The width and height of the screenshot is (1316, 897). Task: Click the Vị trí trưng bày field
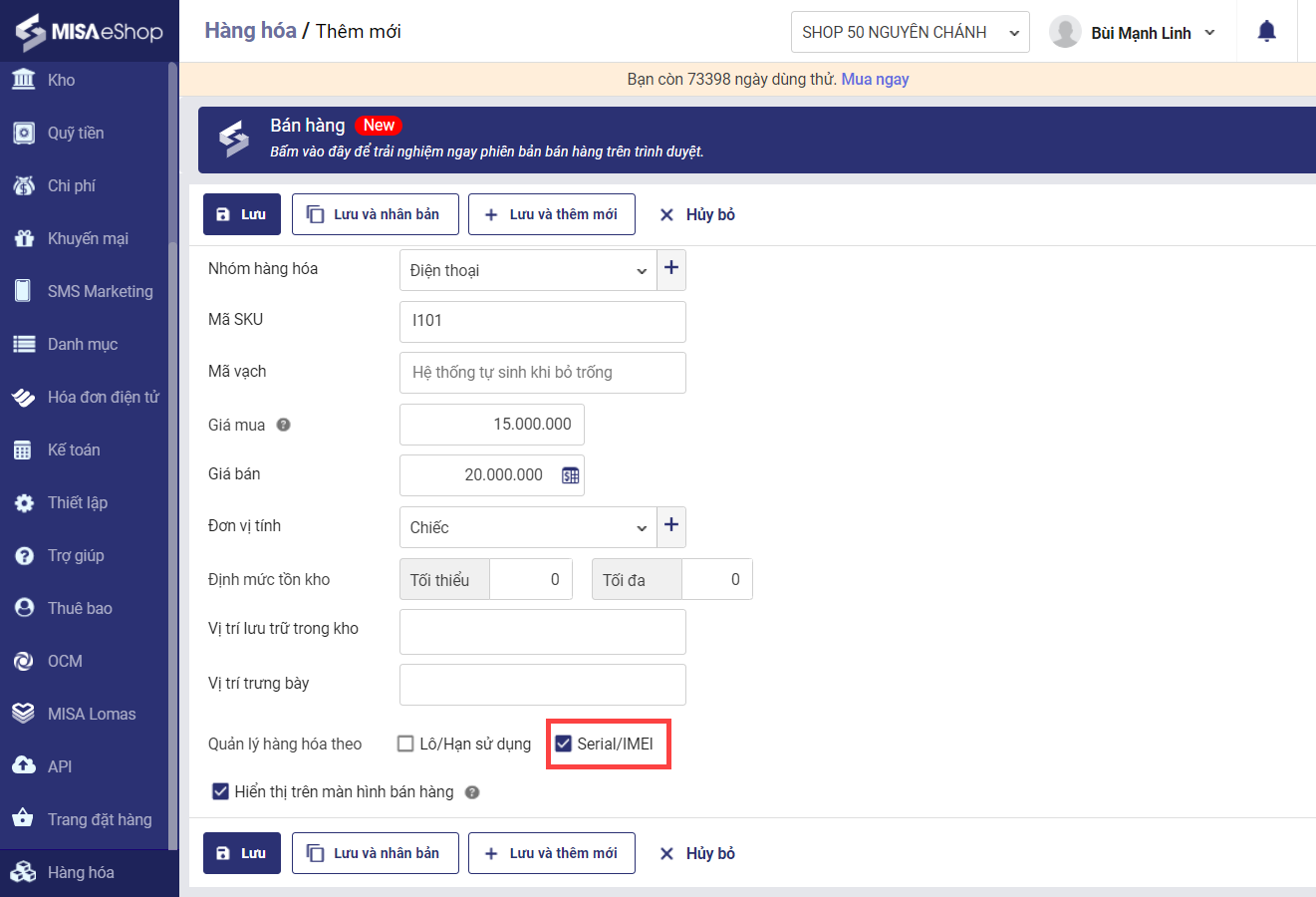pos(543,685)
